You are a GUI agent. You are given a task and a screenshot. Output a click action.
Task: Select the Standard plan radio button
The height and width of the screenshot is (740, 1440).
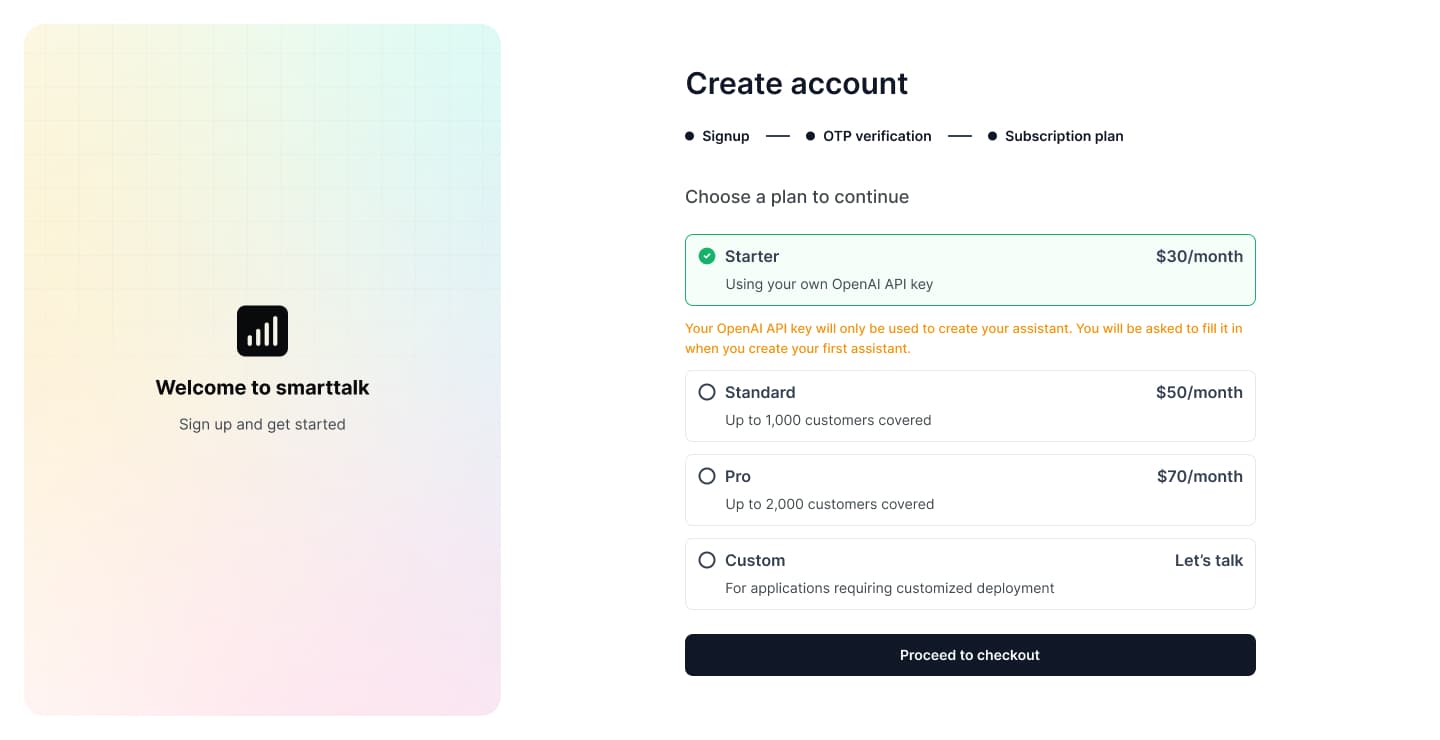707,392
